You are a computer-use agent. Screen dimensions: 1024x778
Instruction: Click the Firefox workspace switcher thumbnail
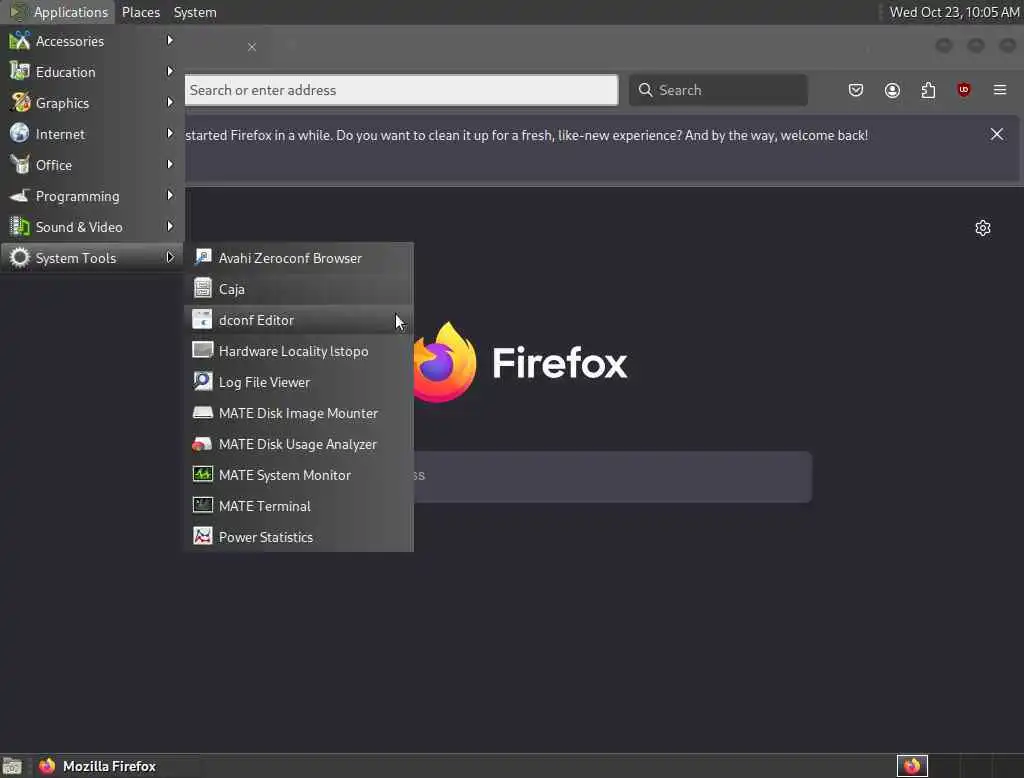(x=912, y=766)
